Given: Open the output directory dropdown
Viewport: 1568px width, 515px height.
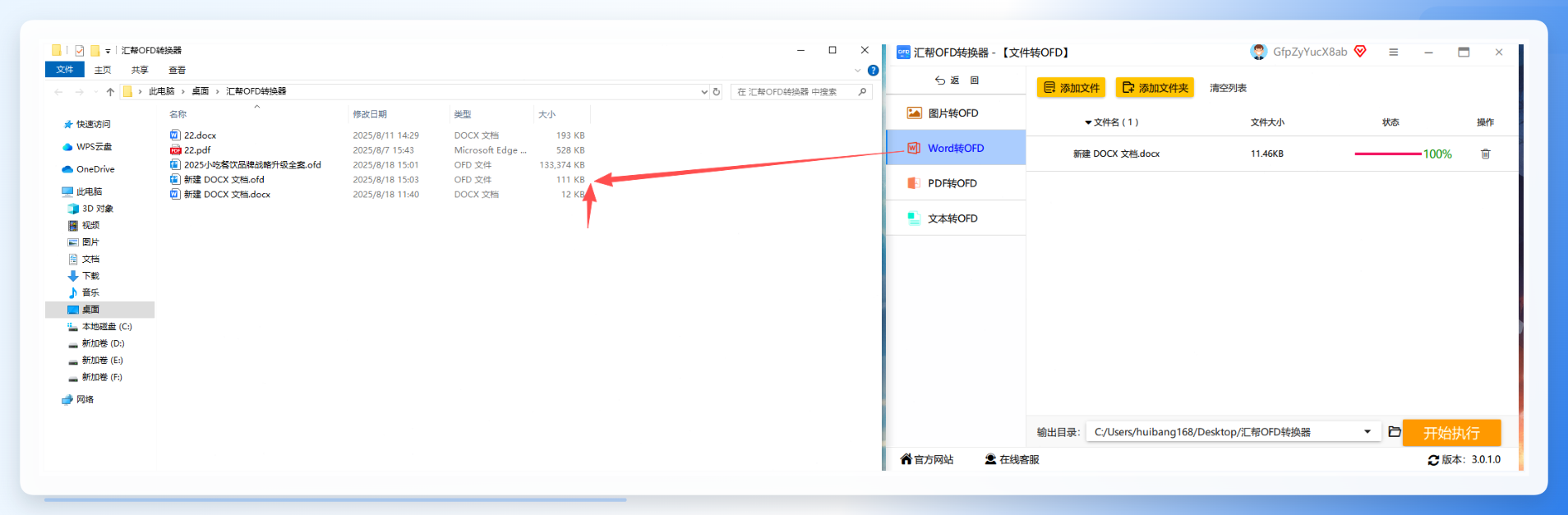Looking at the screenshot, I should [x=1367, y=432].
